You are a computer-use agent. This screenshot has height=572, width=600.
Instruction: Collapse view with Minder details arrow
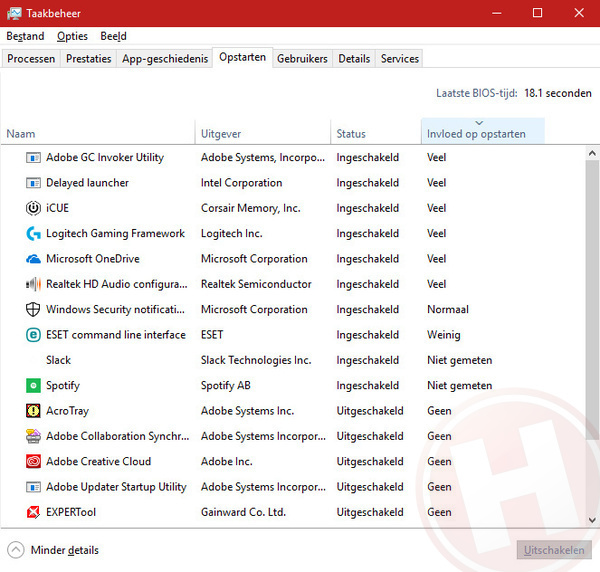coord(16,550)
